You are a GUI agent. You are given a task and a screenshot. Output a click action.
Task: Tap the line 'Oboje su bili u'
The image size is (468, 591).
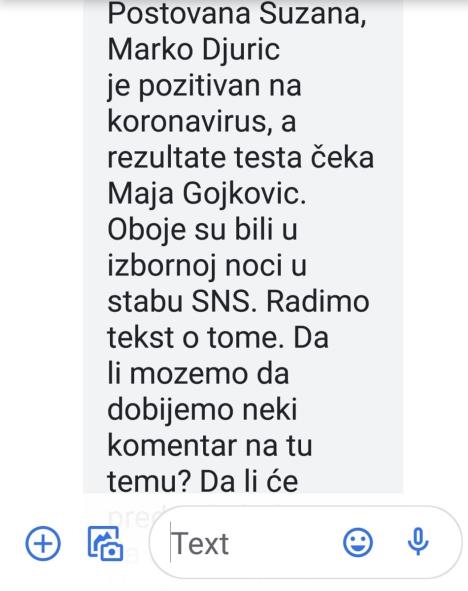click(202, 229)
